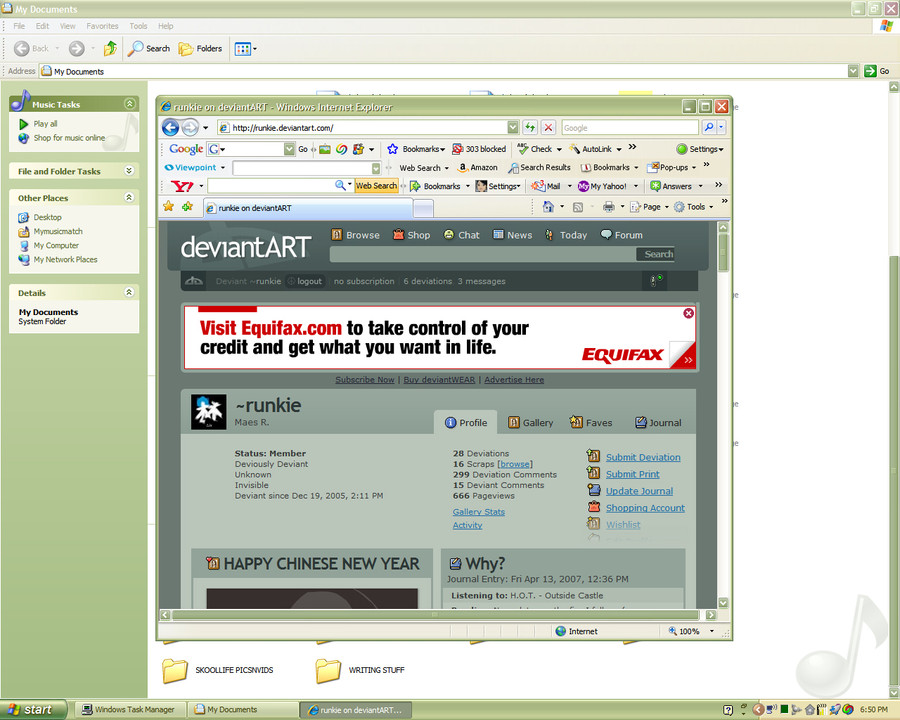Click the Subscribe Now link
Image resolution: width=900 pixels, height=720 pixels.
[x=364, y=380]
